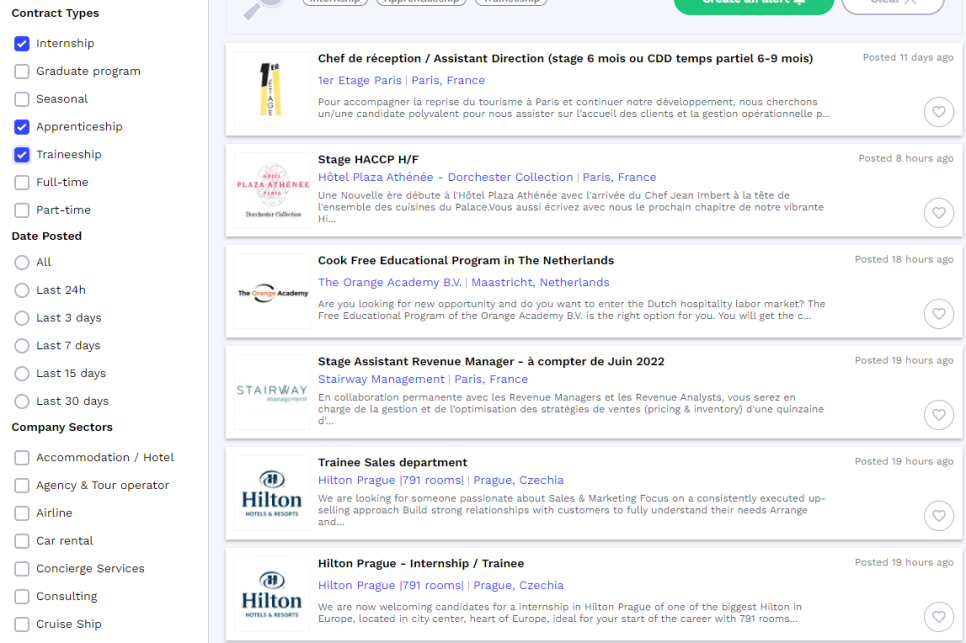
Task: Pick the Last 30 days filter
Action: [x=22, y=401]
